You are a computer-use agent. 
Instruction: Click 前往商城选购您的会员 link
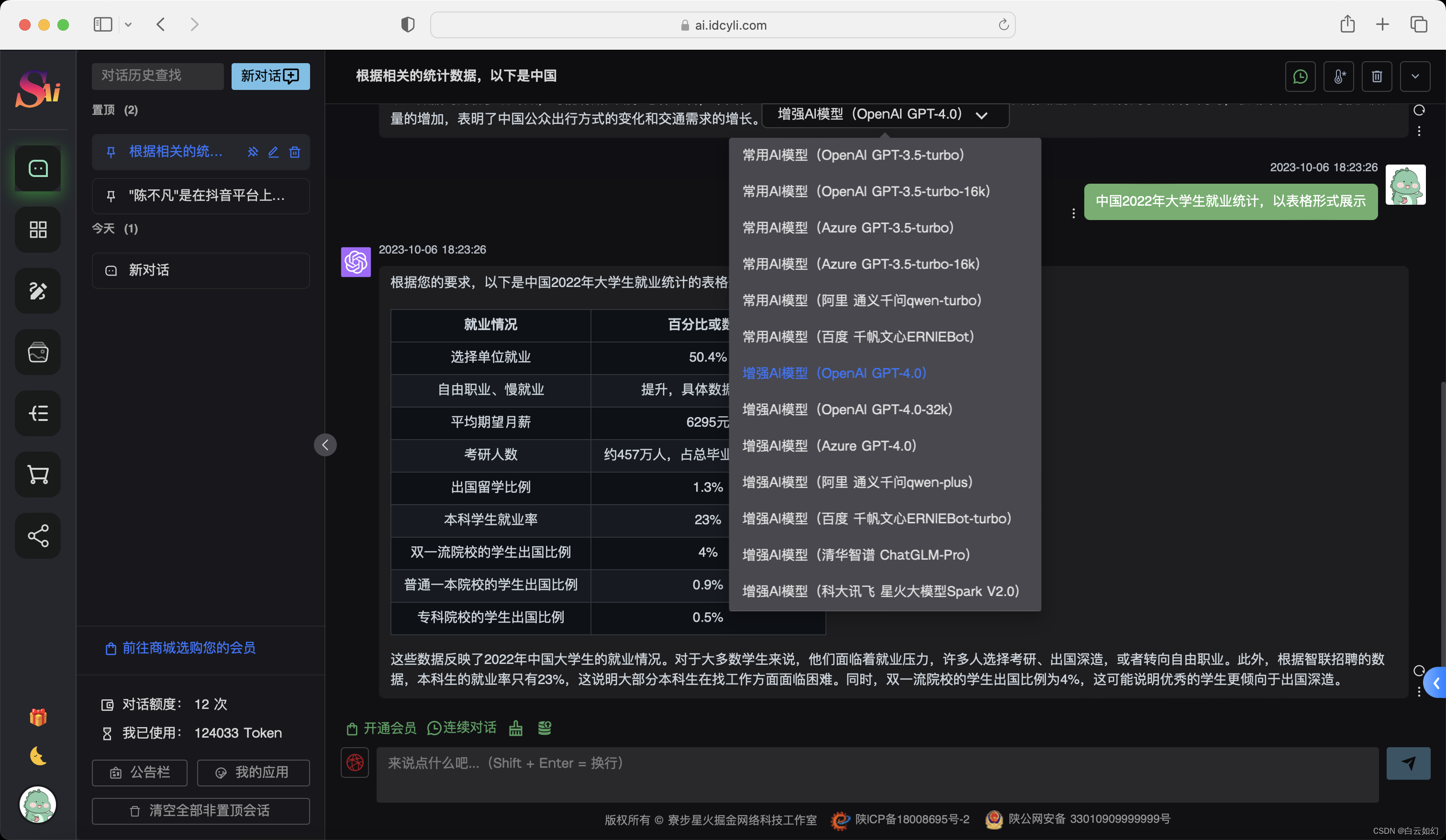(181, 648)
